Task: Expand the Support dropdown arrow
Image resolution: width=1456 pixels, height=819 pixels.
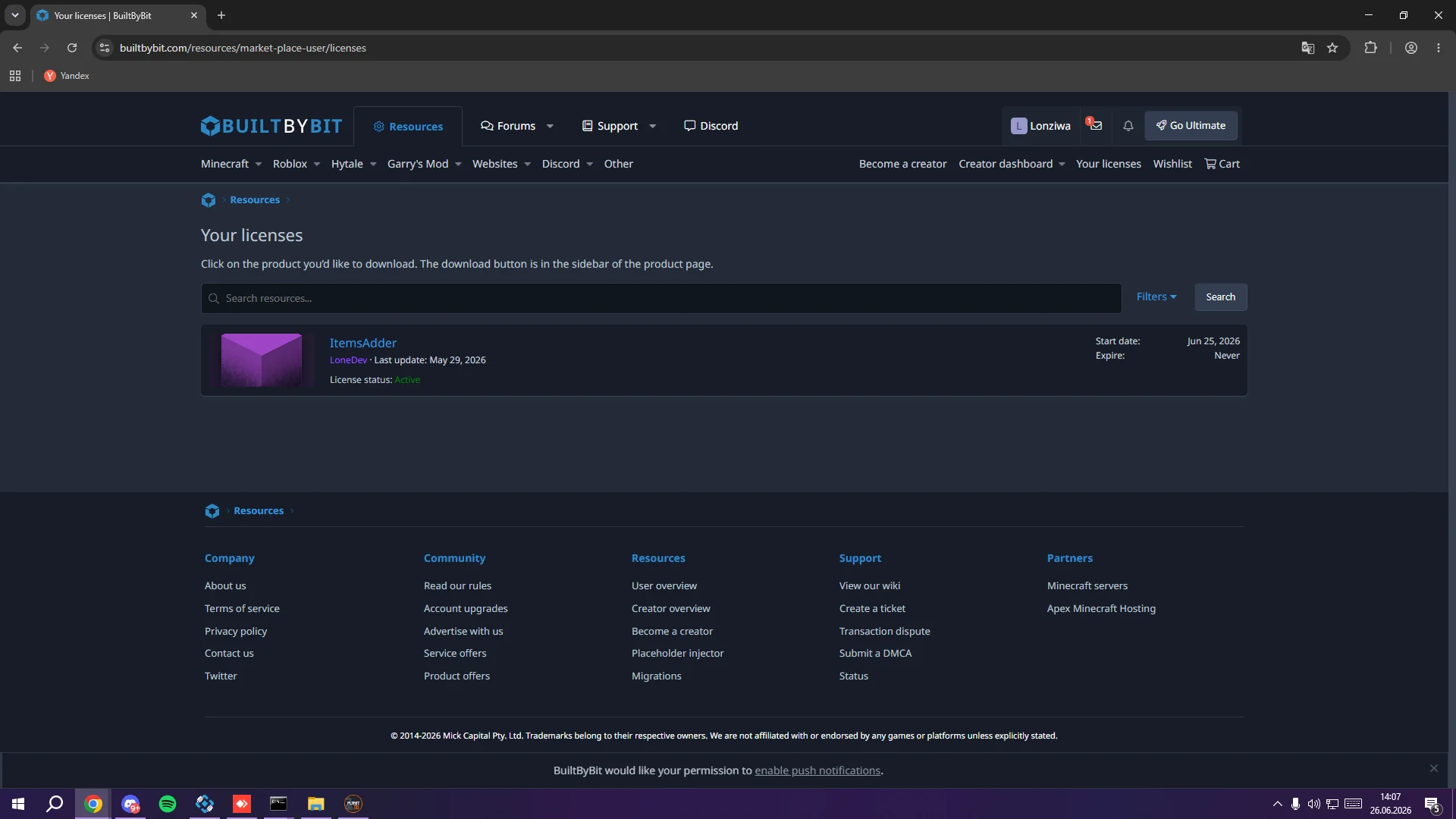Action: pyautogui.click(x=652, y=126)
